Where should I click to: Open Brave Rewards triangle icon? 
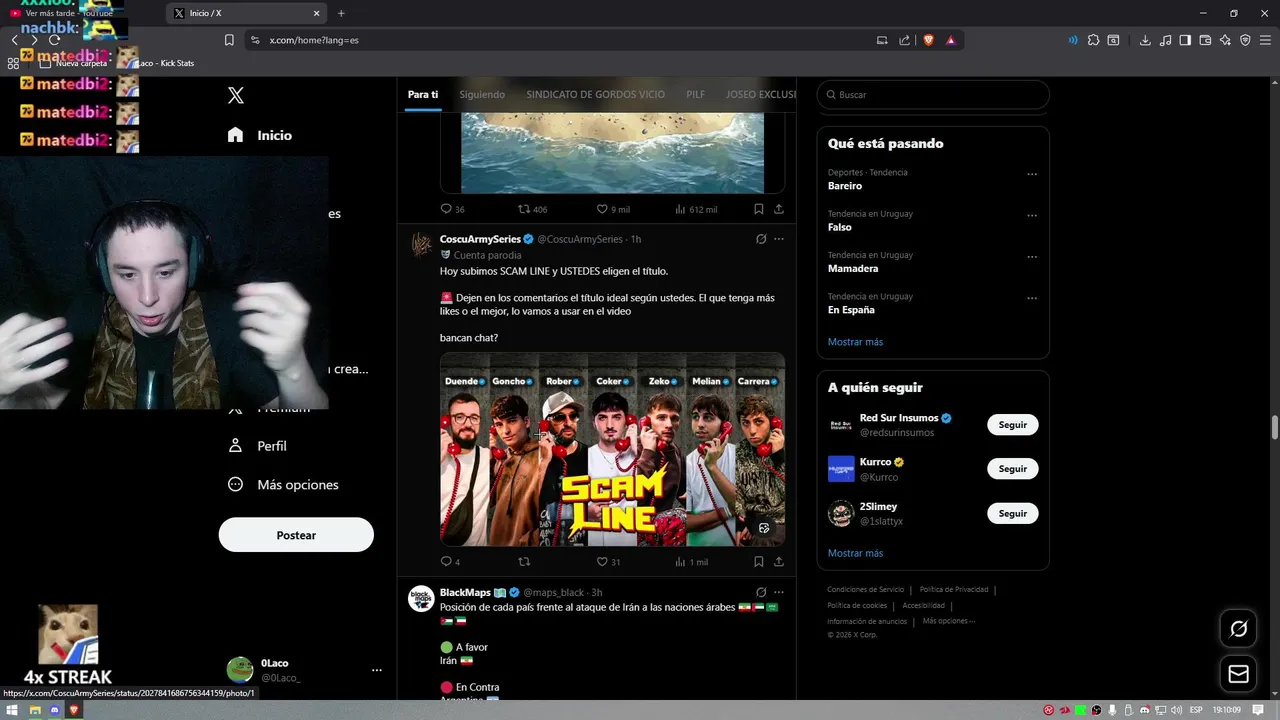[x=950, y=40]
